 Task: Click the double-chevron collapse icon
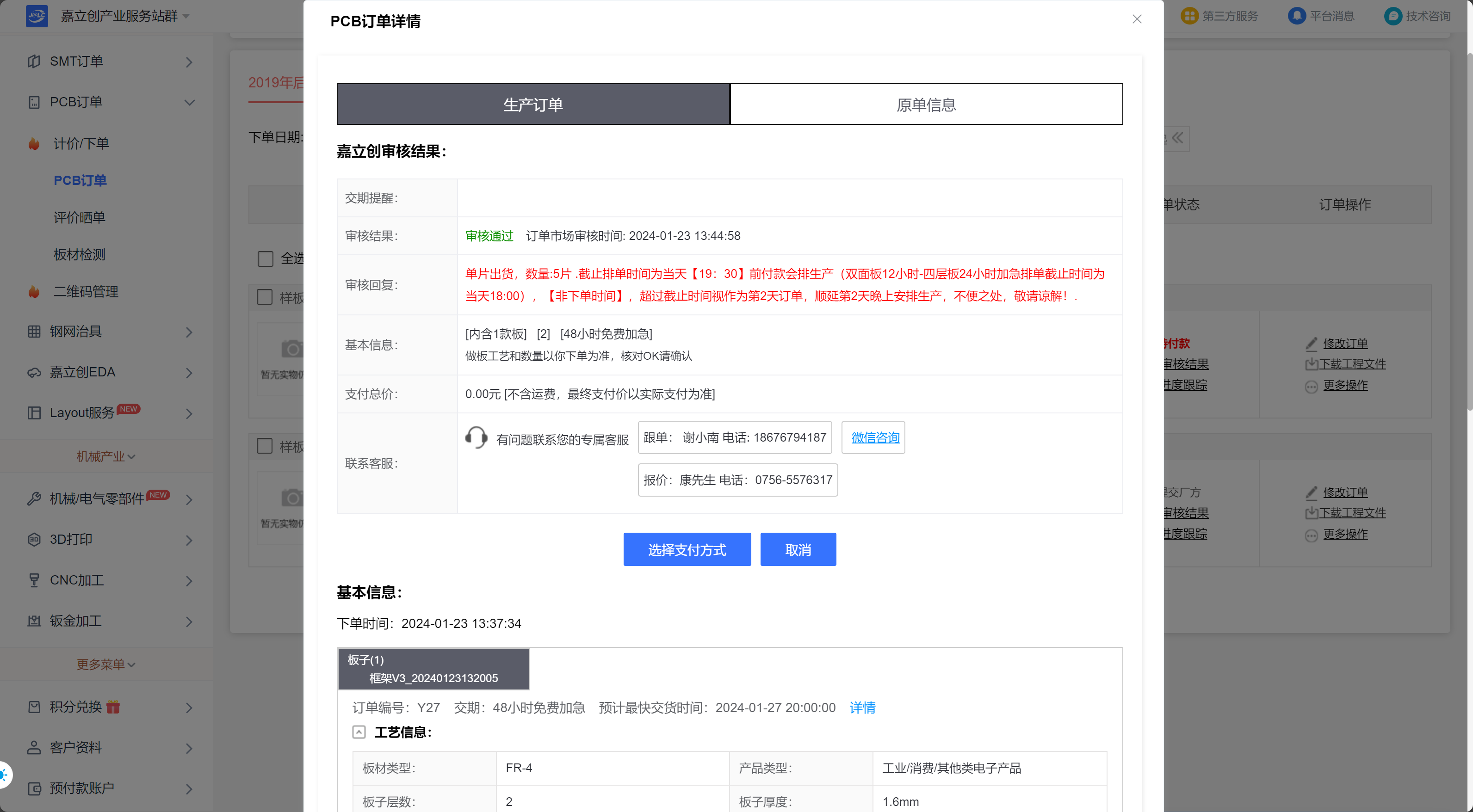1177,138
